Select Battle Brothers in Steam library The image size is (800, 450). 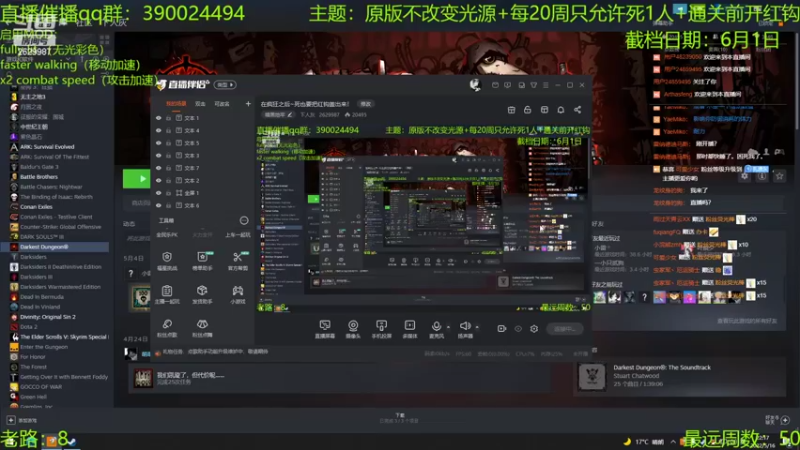click(39, 177)
